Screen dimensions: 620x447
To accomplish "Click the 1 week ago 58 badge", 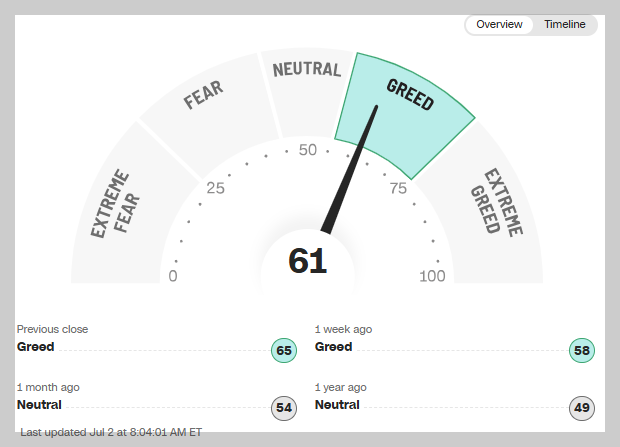I will point(582,350).
